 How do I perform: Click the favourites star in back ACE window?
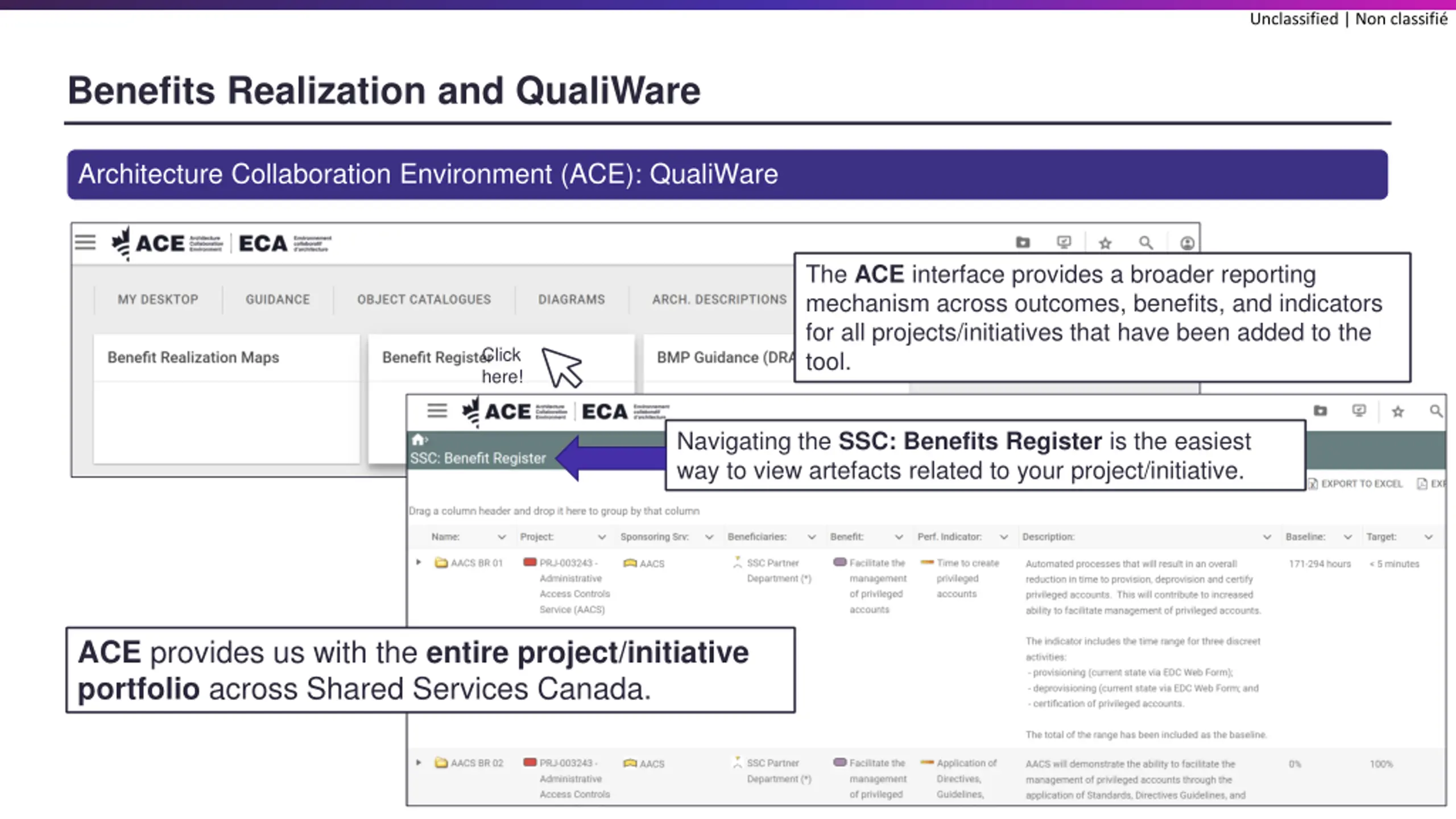[1105, 243]
